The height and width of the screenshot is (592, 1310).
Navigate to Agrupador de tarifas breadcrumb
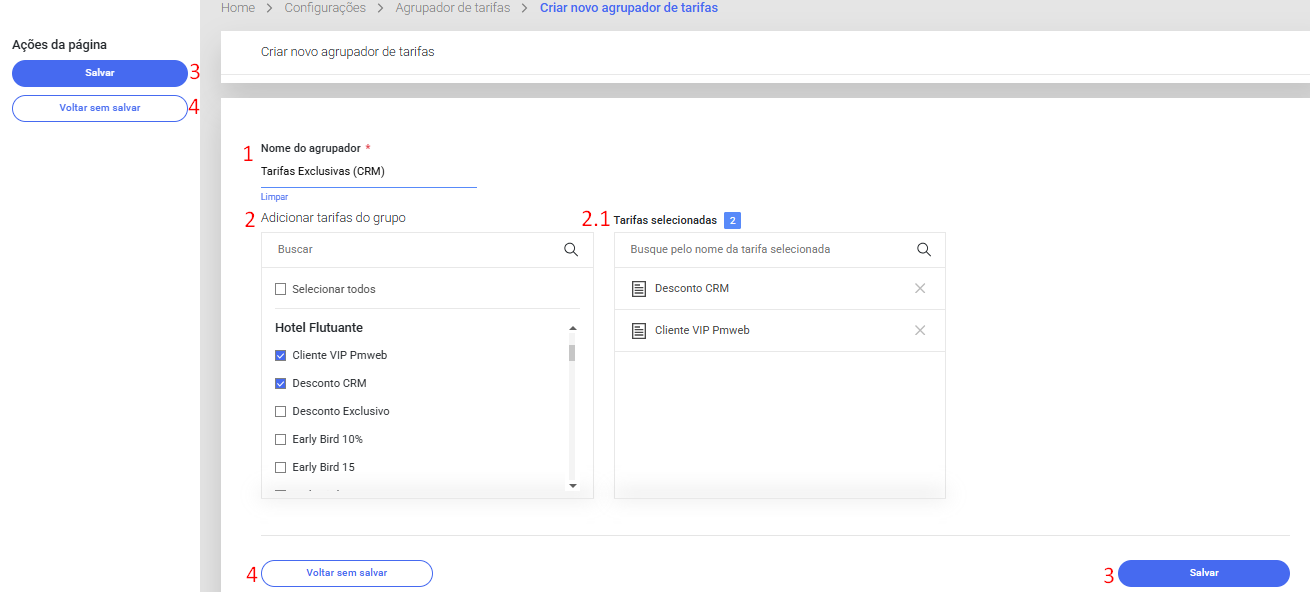[x=452, y=8]
